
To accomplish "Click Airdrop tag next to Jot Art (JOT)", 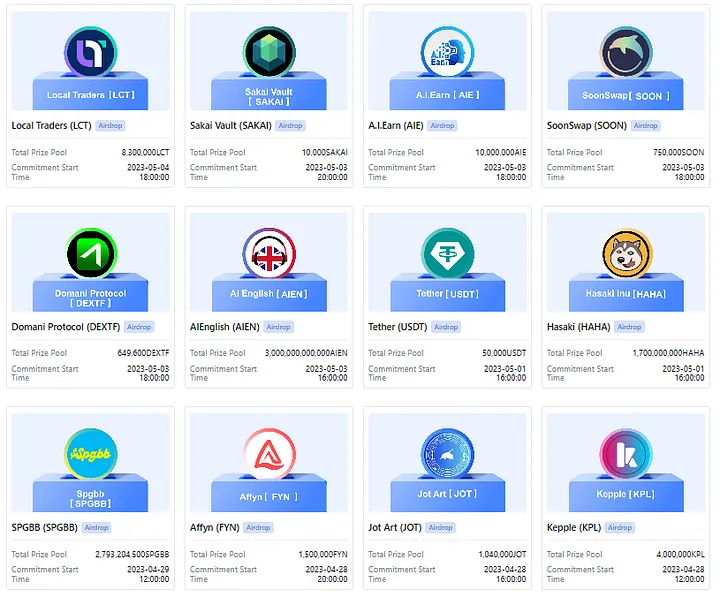I will click(440, 528).
